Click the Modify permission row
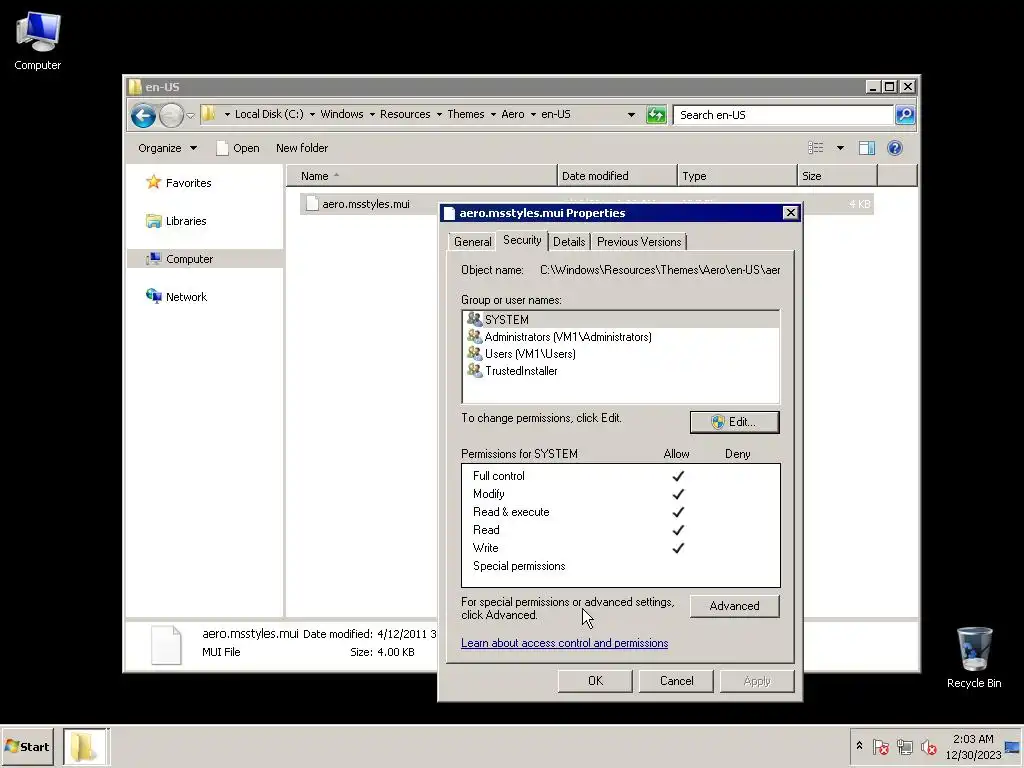Screen dimensions: 1024x768 click(620, 494)
